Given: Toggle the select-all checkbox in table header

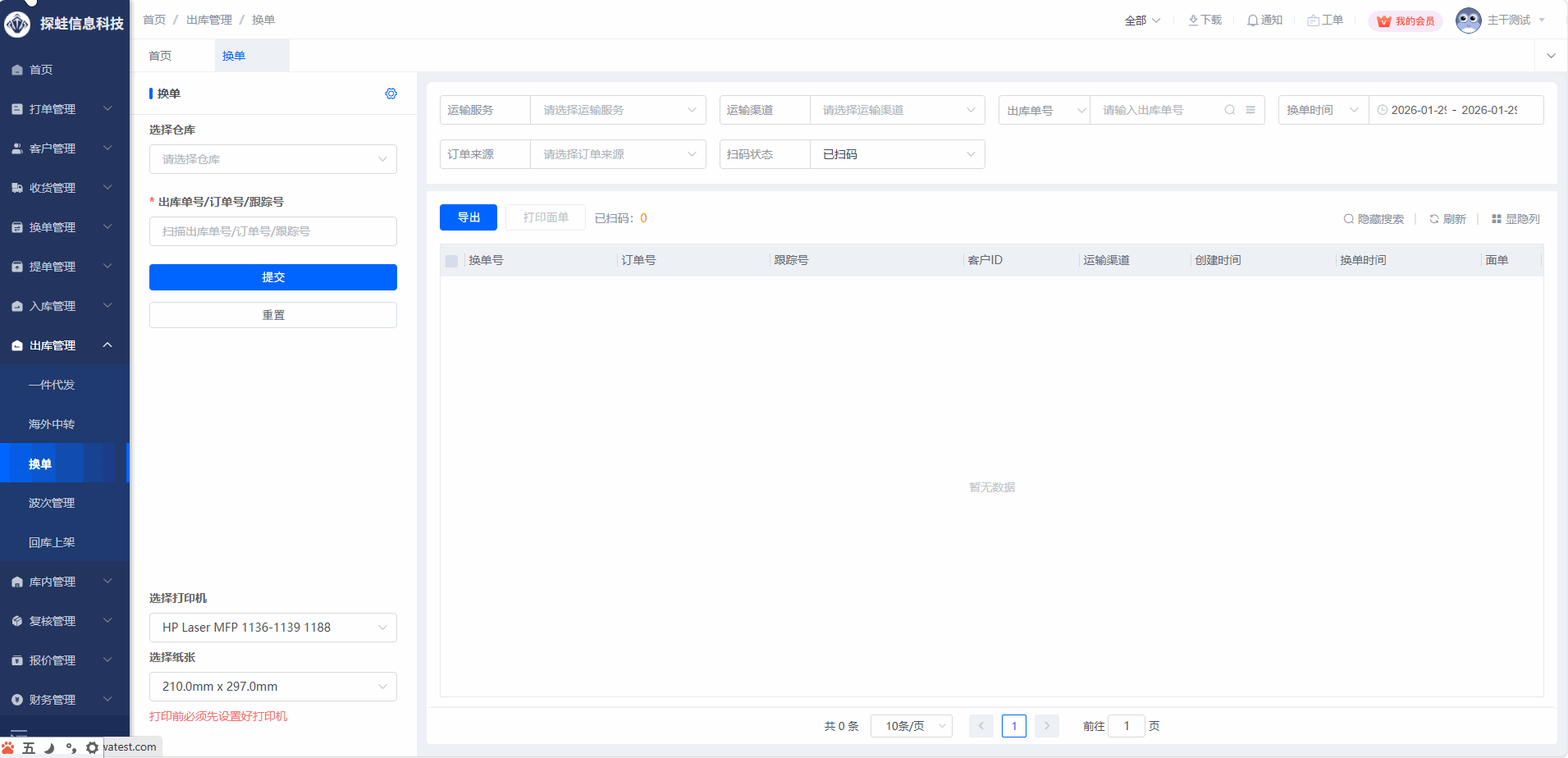Looking at the screenshot, I should click(x=451, y=261).
